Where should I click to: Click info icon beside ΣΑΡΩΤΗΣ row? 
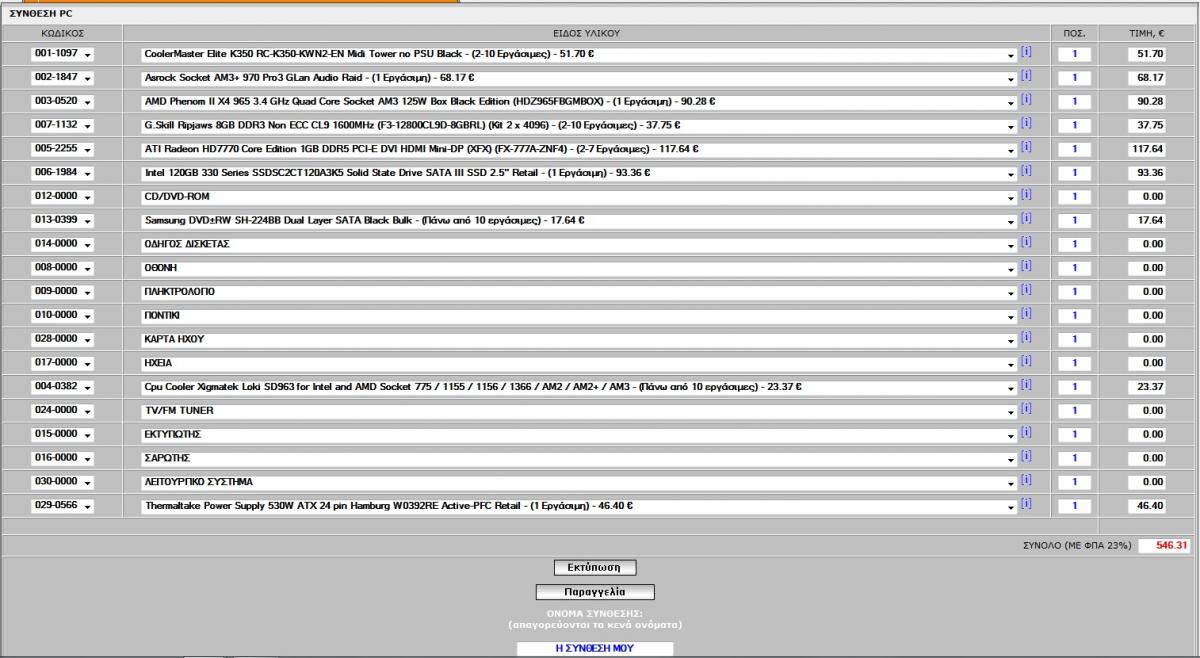coord(1026,457)
